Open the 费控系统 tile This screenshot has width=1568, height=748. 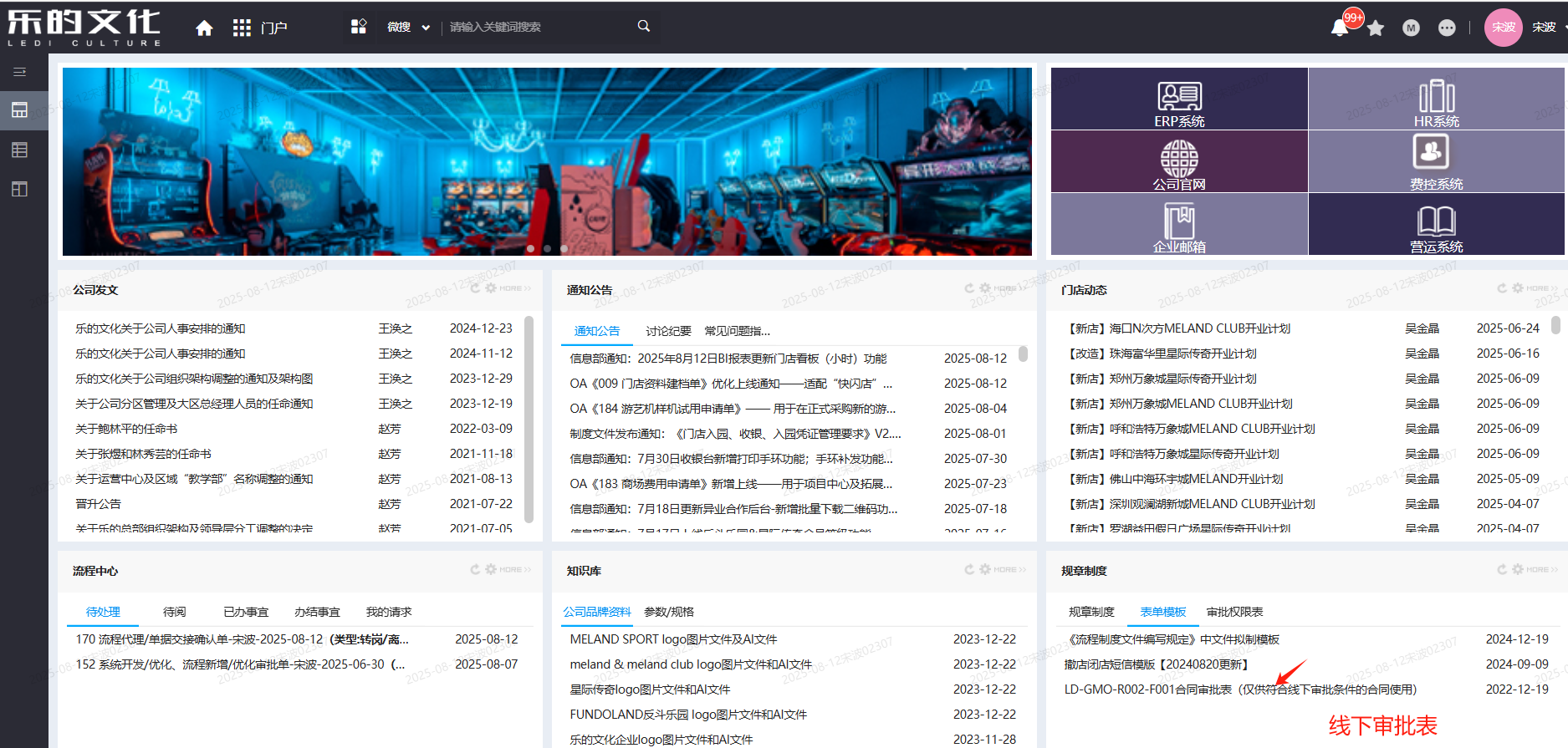pos(1436,159)
